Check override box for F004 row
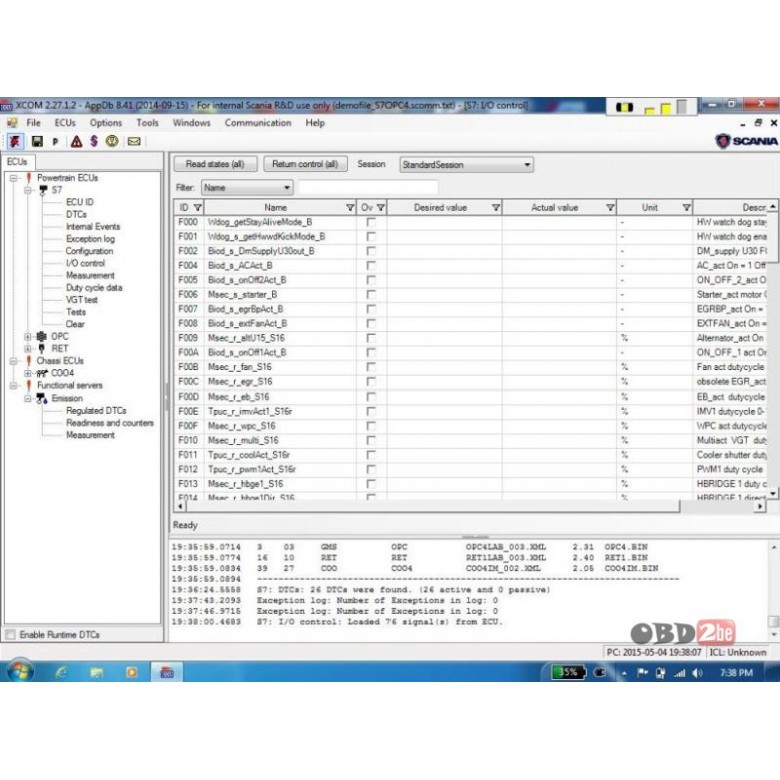Viewport: 780px width, 780px height. tap(371, 266)
